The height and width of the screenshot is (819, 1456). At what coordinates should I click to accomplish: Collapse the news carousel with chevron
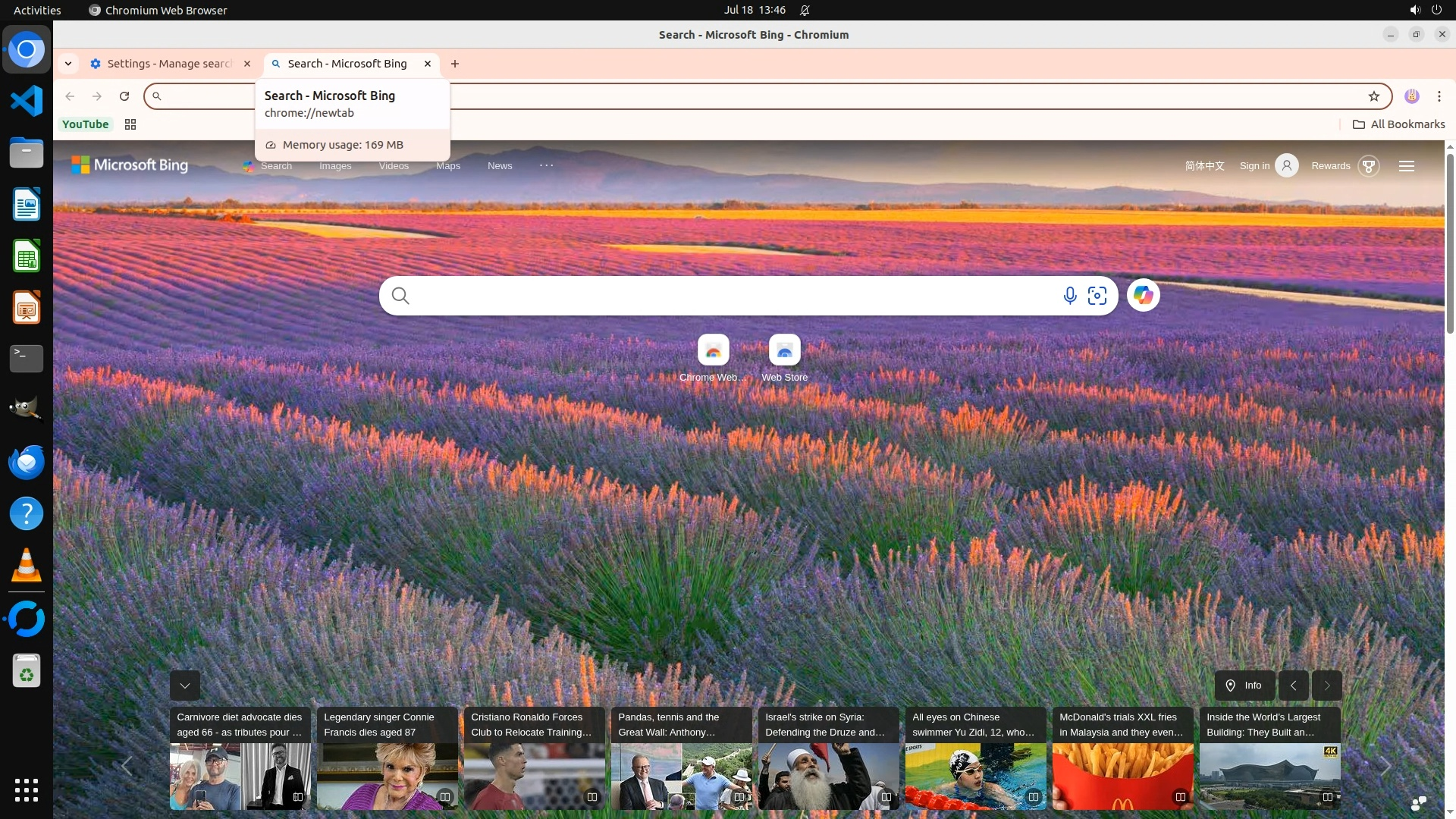point(184,686)
